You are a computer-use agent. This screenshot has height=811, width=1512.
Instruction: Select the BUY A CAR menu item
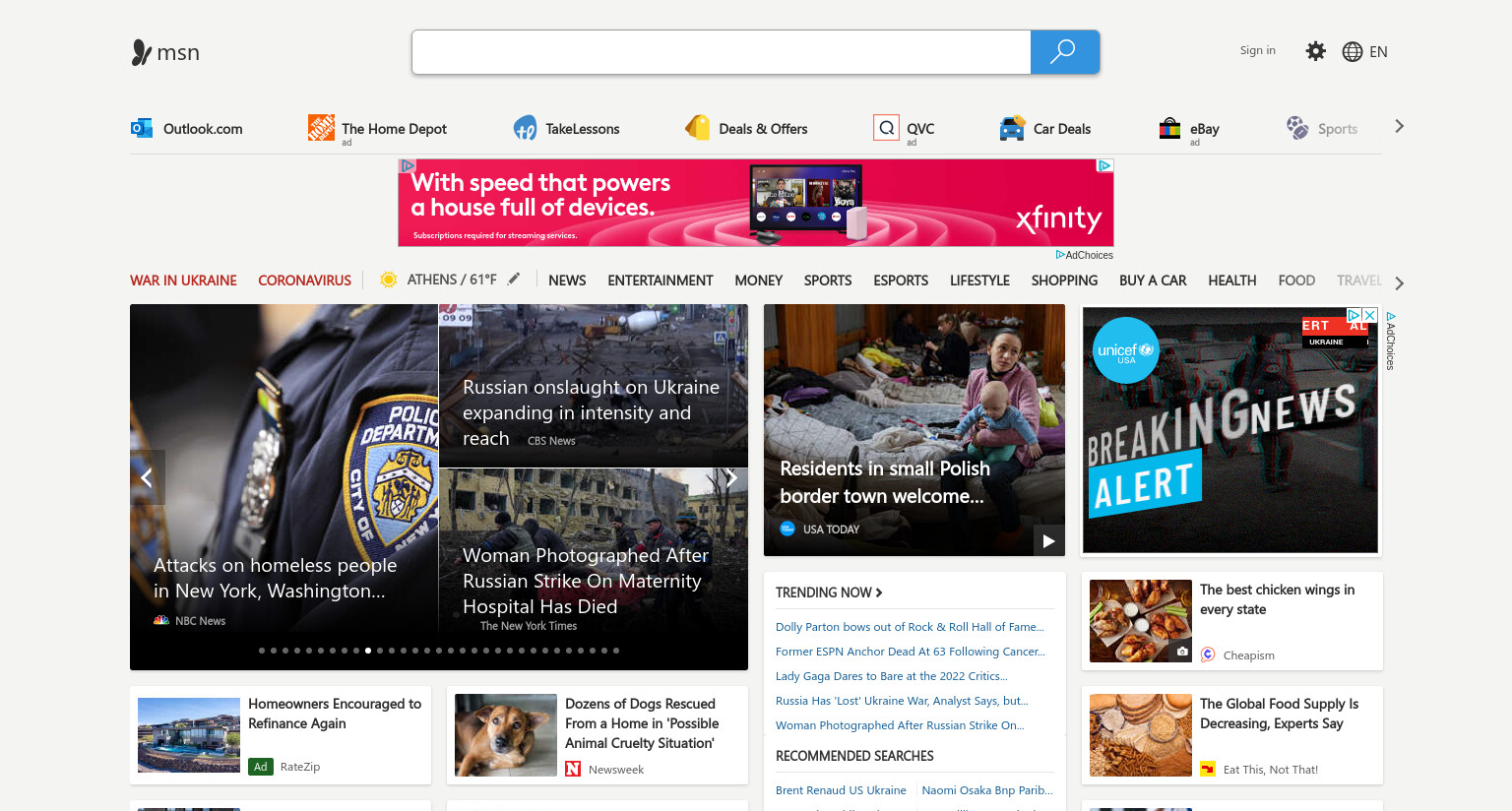point(1153,281)
